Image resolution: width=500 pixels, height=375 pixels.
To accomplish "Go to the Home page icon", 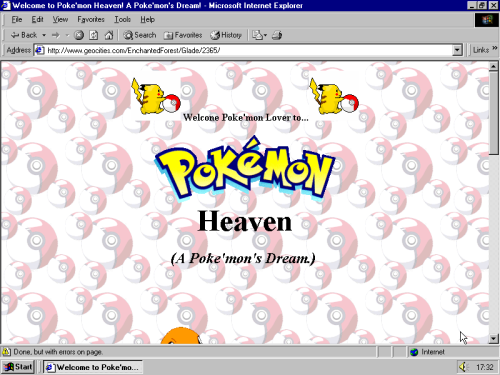I will pyautogui.click(x=109, y=35).
